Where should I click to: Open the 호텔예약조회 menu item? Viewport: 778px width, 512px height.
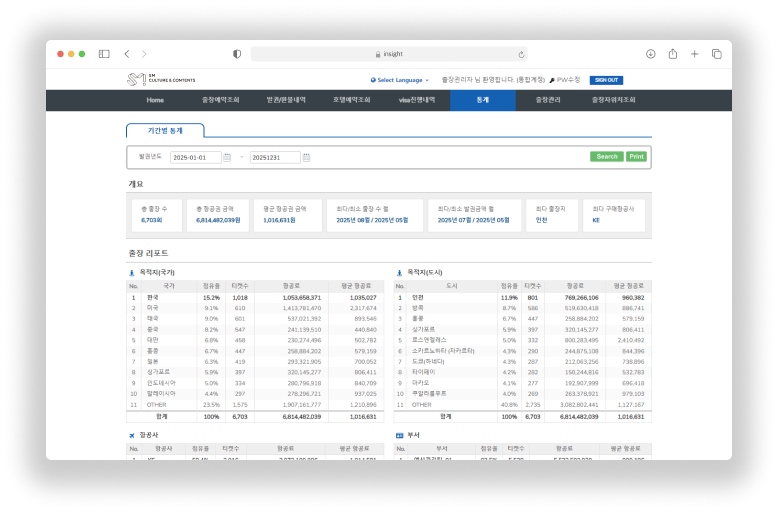(351, 100)
